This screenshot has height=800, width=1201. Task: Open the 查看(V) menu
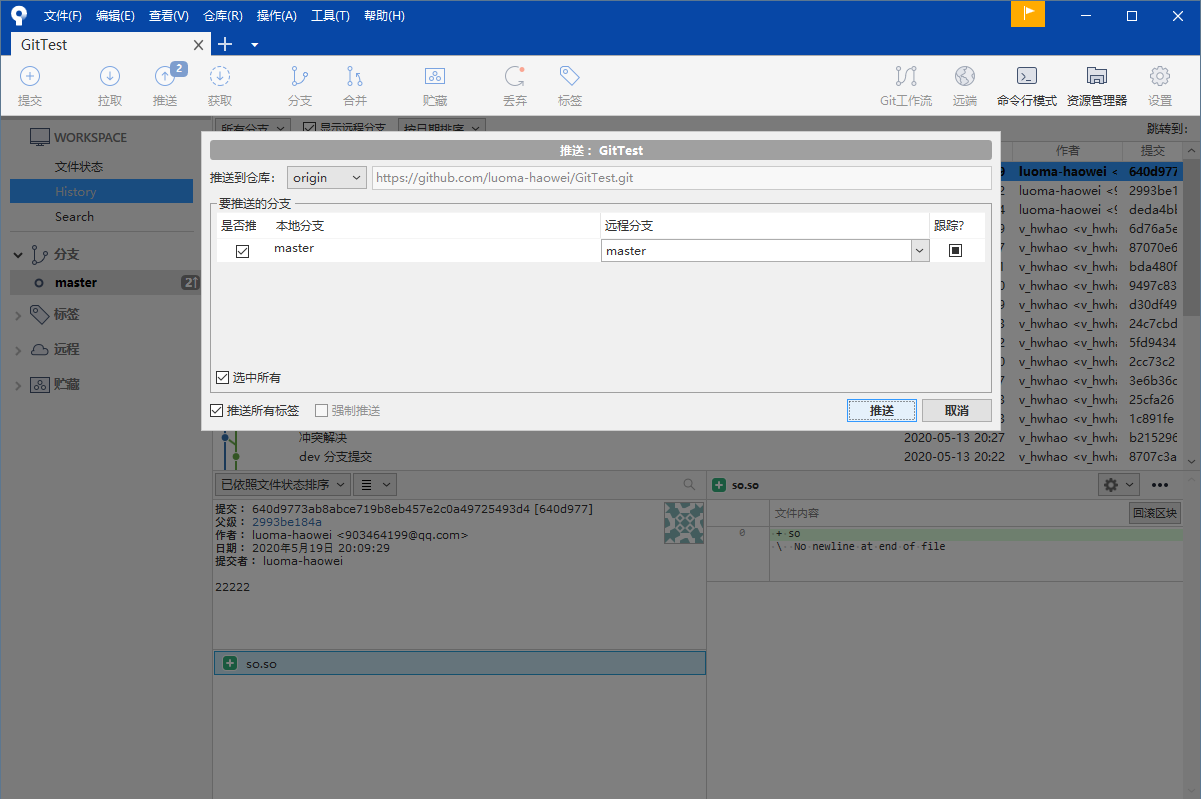point(168,16)
